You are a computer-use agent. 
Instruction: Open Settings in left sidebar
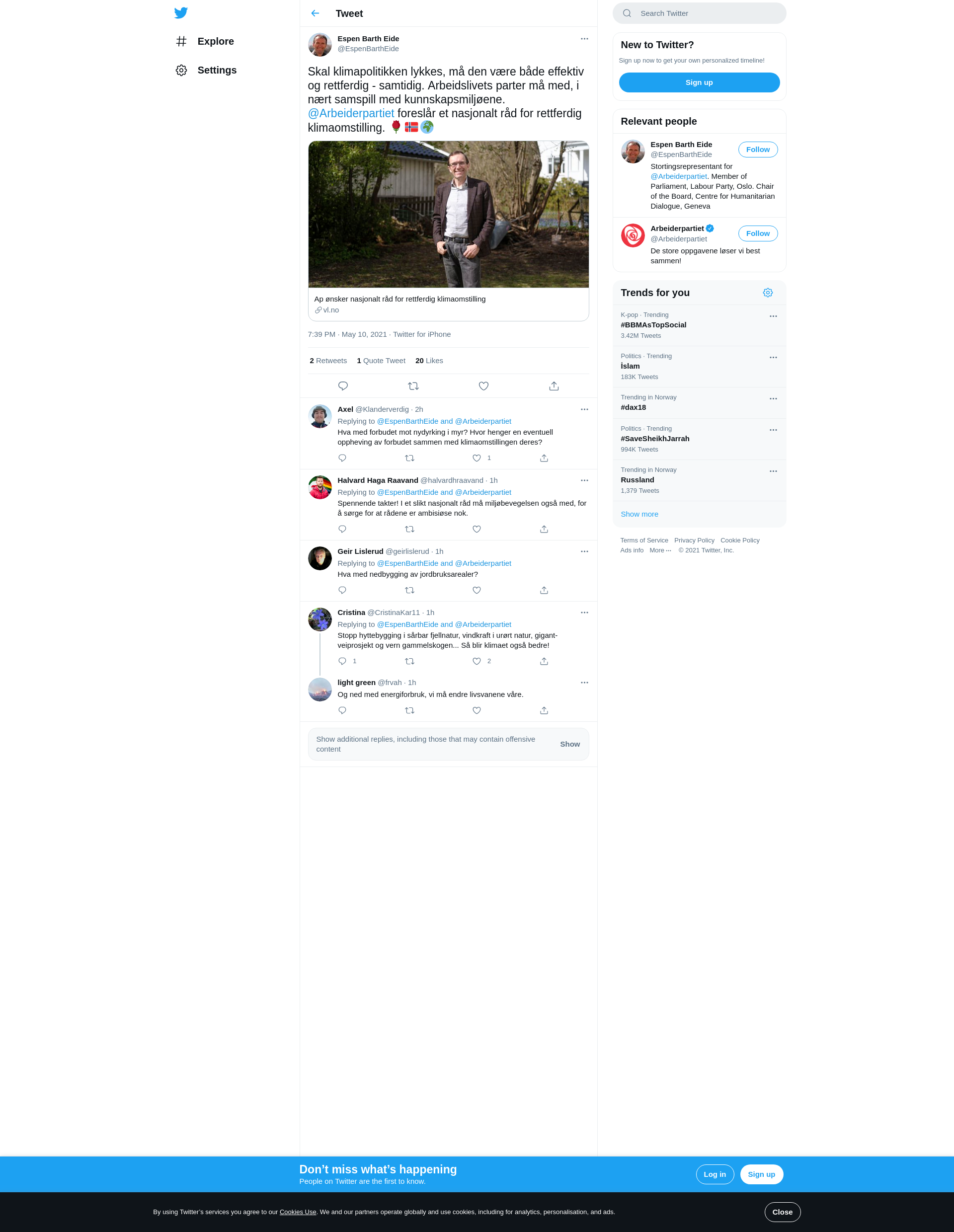(206, 70)
